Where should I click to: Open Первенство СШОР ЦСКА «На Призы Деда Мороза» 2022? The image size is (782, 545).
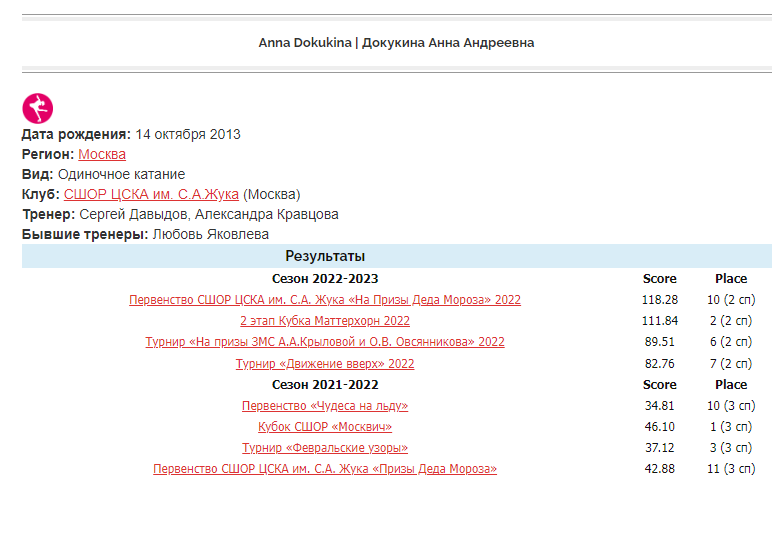coord(325,300)
